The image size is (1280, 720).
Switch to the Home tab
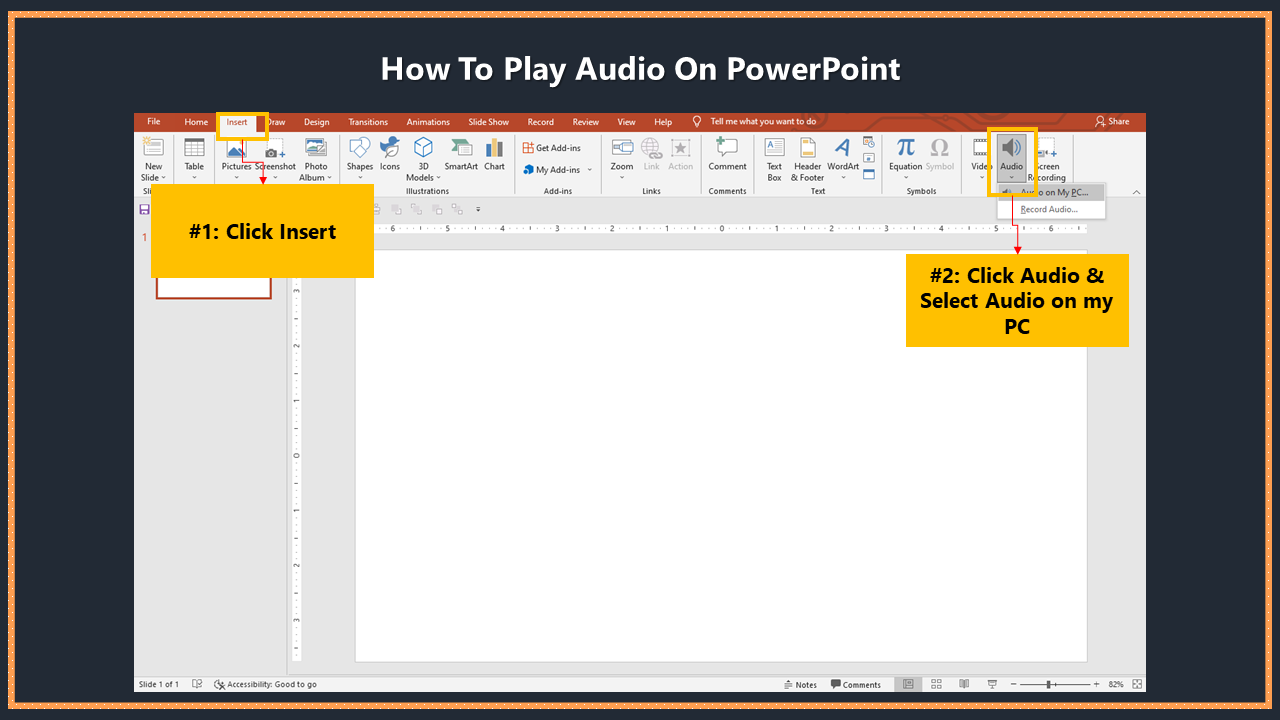click(196, 122)
